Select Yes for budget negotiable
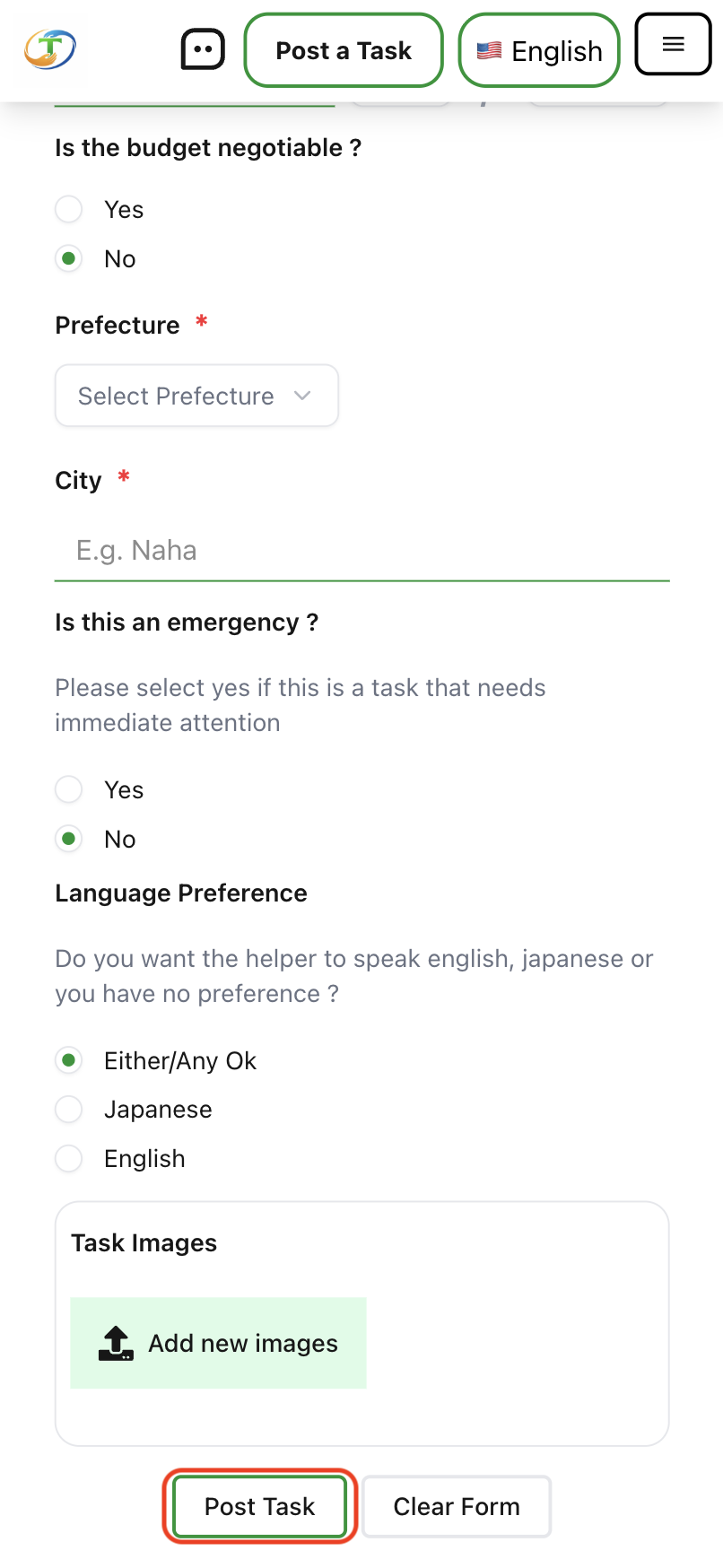This screenshot has height=1568, width=723. (69, 210)
